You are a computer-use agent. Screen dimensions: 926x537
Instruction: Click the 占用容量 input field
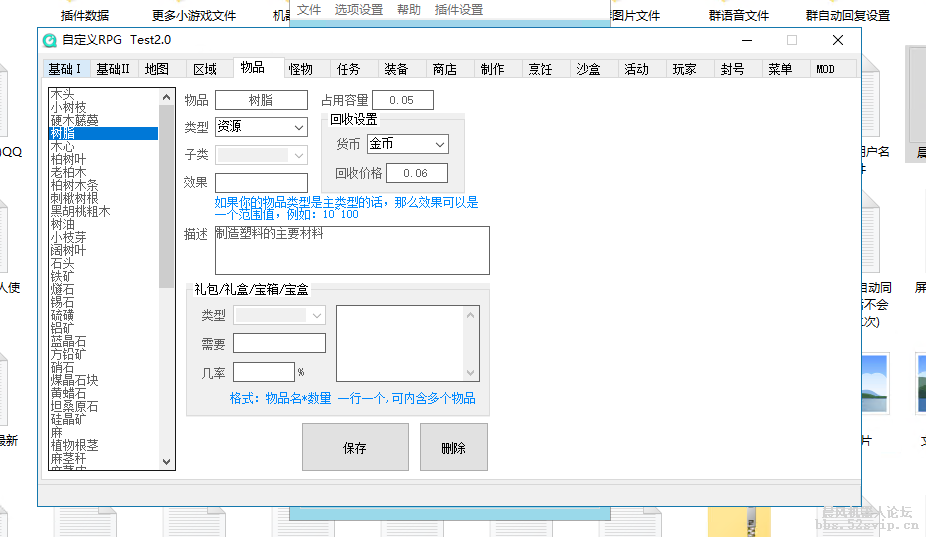click(403, 100)
